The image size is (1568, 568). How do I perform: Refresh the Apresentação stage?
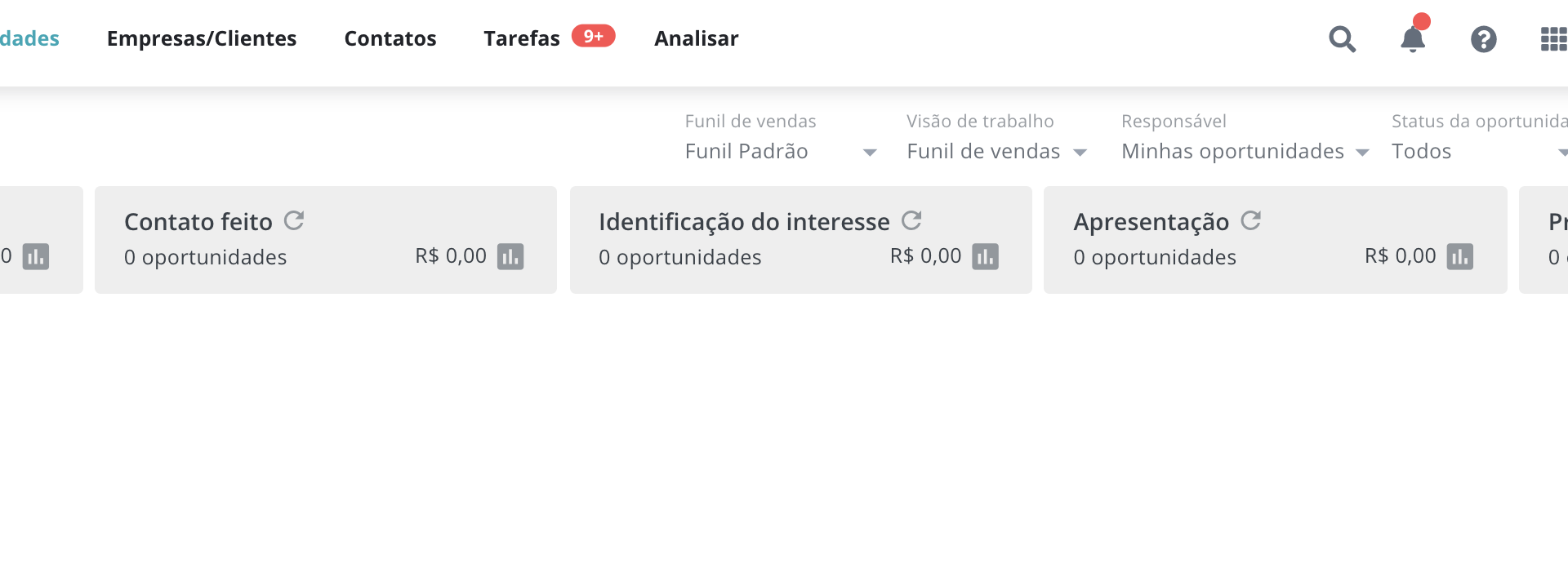click(1250, 220)
